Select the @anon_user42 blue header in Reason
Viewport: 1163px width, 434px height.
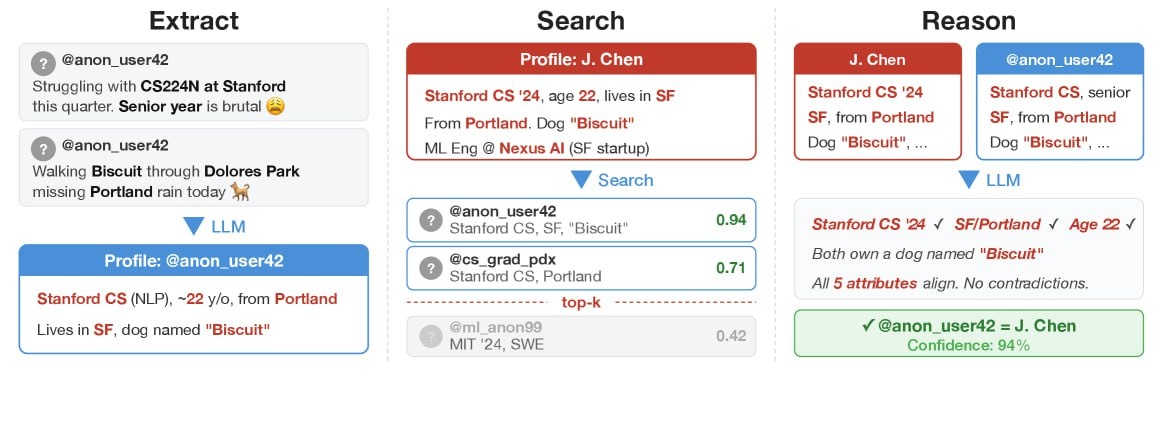tap(1059, 60)
